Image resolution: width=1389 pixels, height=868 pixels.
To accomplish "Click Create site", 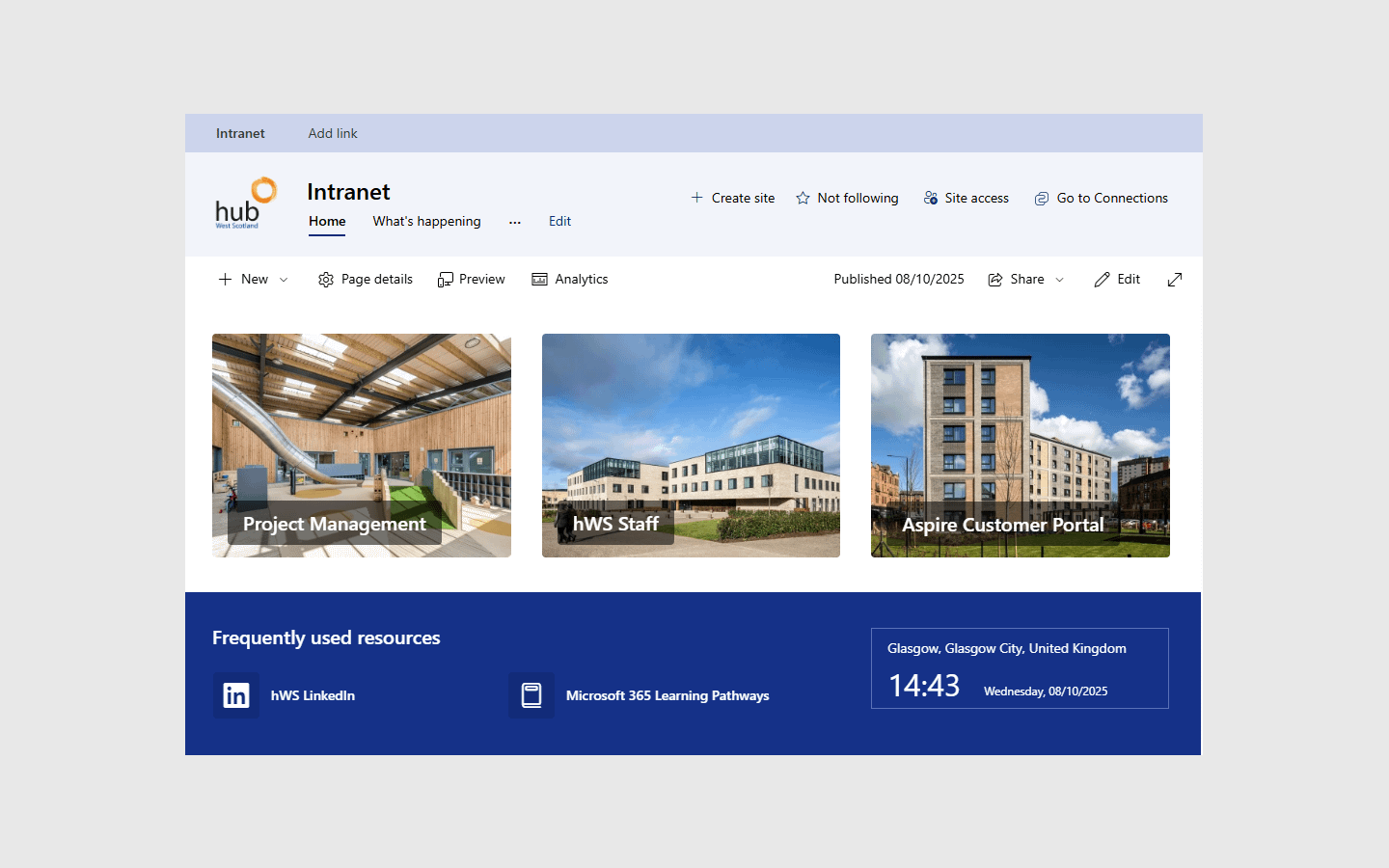I will pyautogui.click(x=732, y=198).
